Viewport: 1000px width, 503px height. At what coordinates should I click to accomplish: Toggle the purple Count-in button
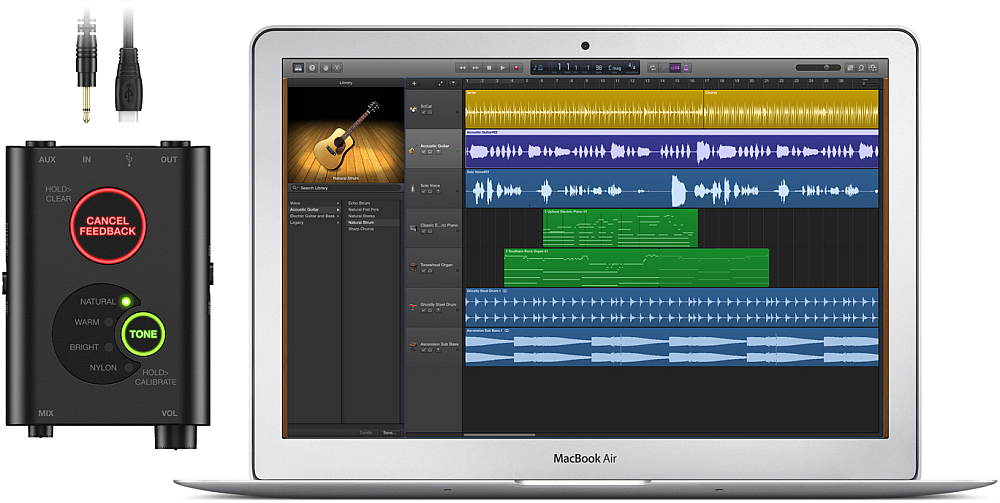(x=675, y=67)
